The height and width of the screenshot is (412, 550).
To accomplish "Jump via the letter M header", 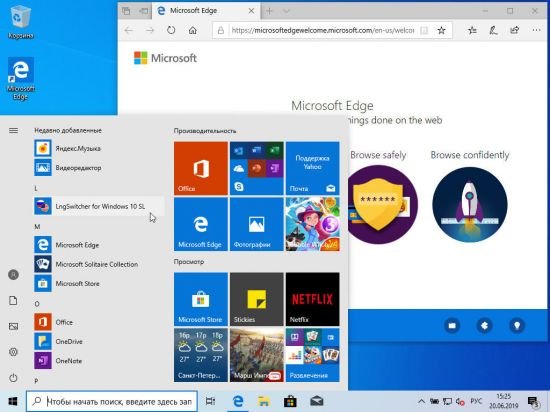I will (37, 227).
